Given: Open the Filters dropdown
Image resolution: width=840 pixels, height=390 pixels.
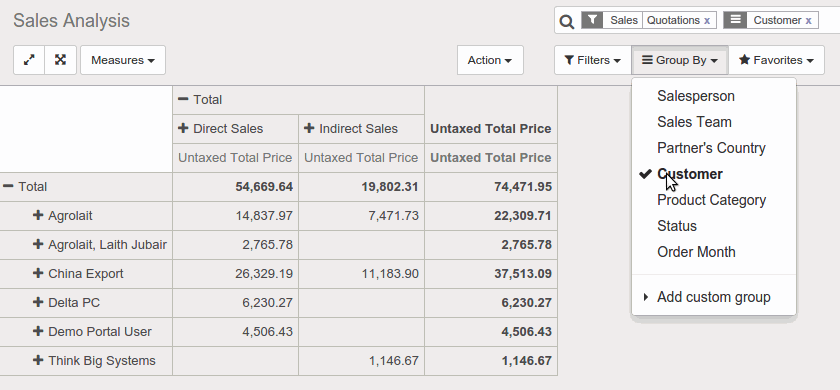Looking at the screenshot, I should click(x=592, y=60).
